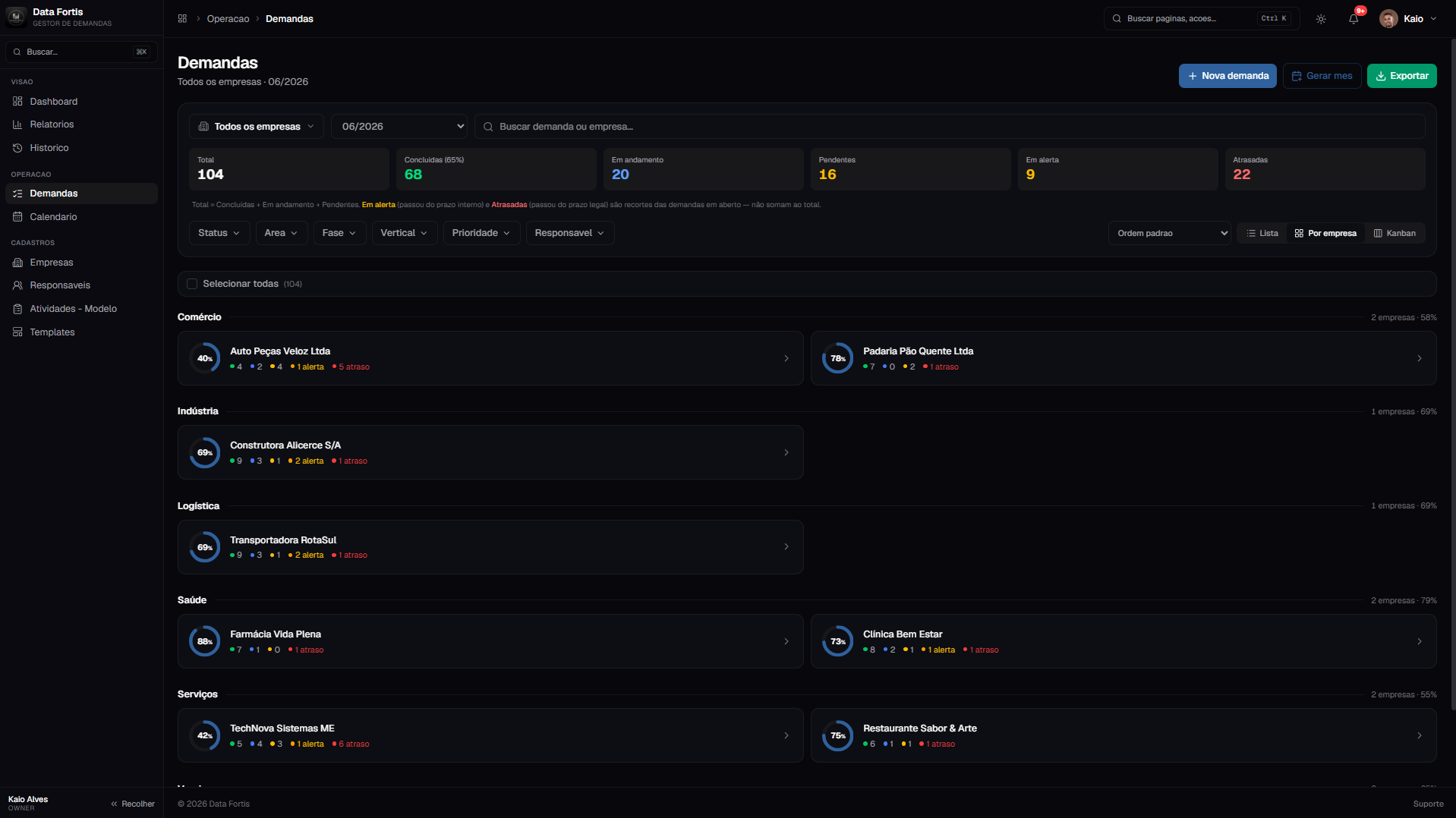
Task: Click the 40% progress ring of Auto Peças Veloz
Action: point(205,358)
